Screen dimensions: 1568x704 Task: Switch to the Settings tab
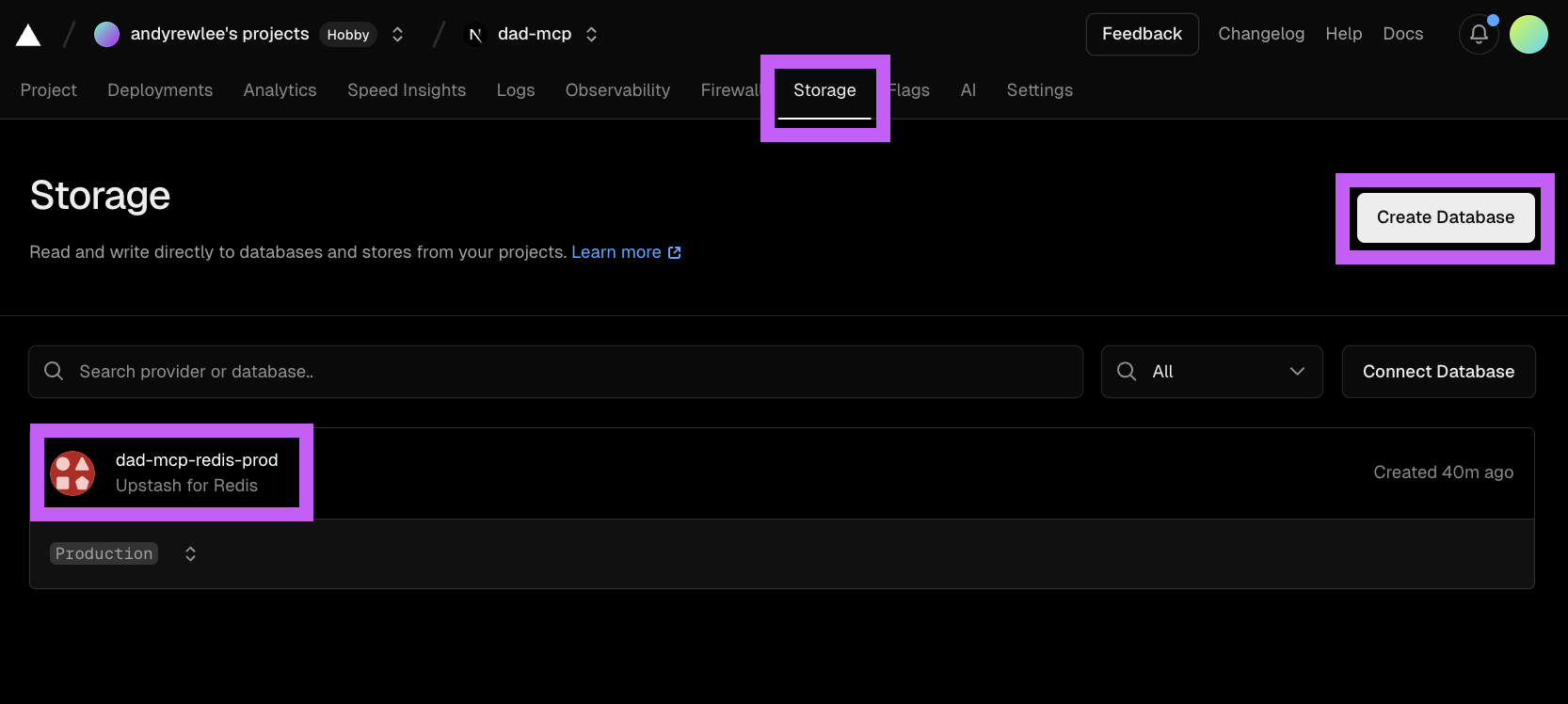point(1039,90)
